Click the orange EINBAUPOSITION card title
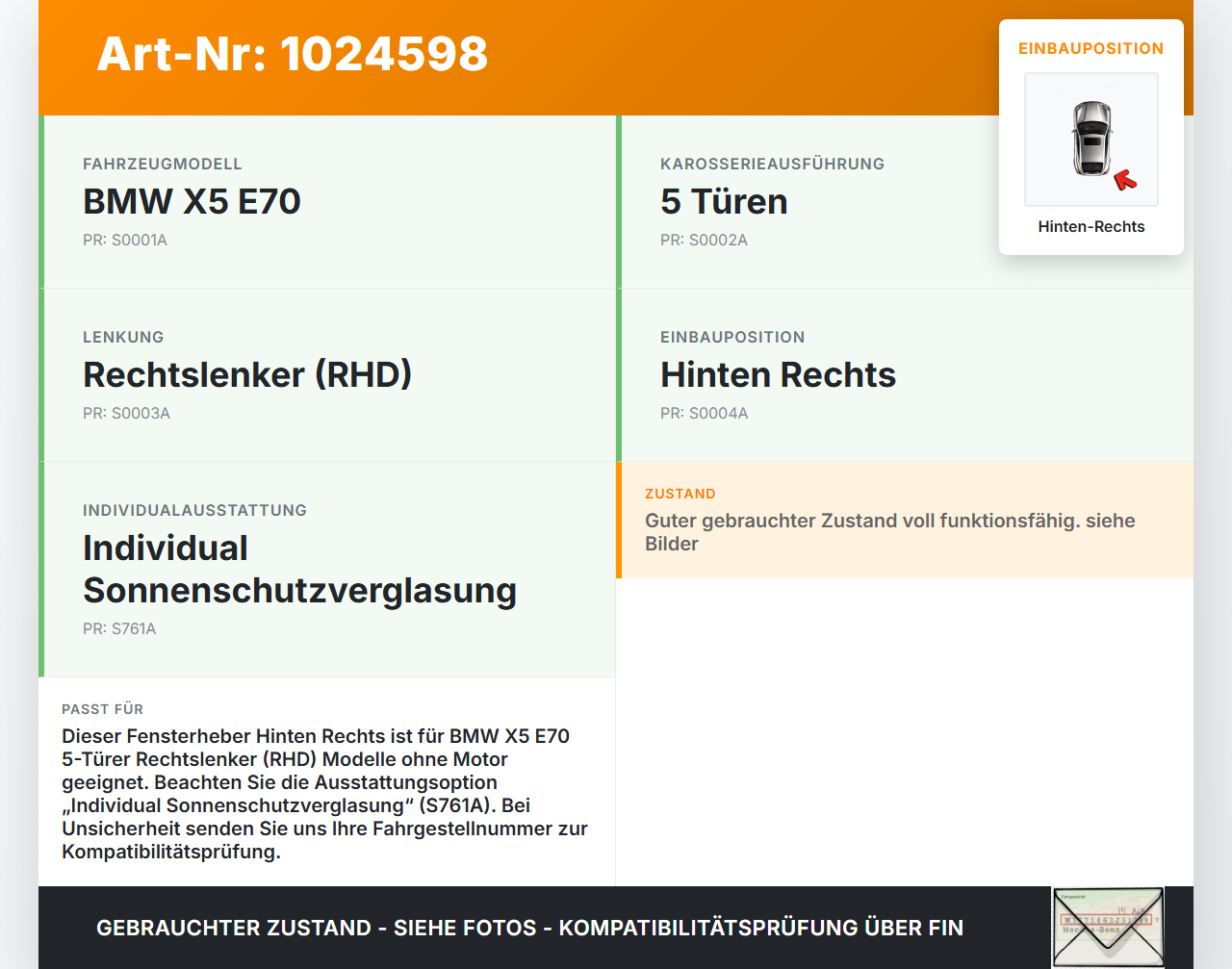 [1091, 48]
